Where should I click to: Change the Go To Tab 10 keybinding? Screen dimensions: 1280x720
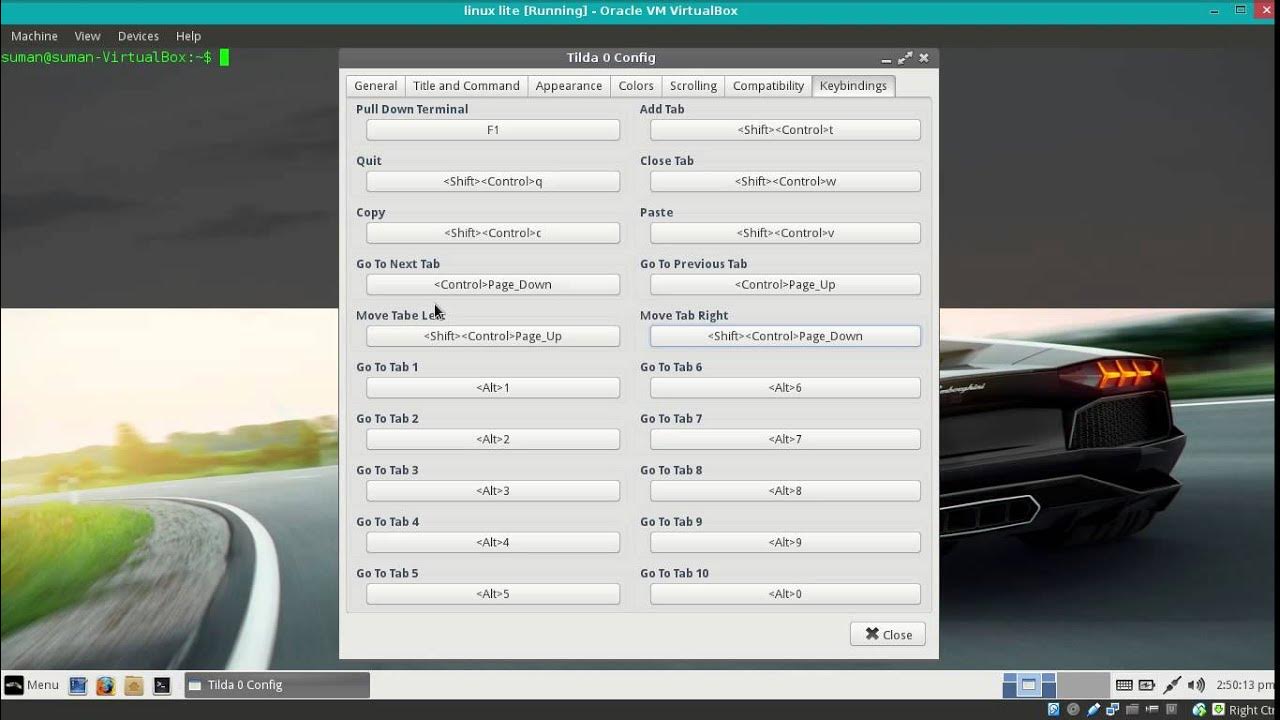tap(785, 594)
